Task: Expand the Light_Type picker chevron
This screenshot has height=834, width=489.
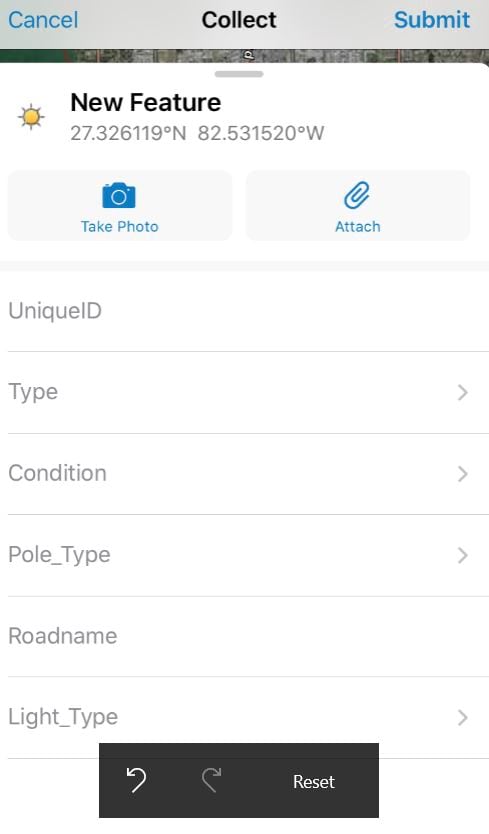Action: click(x=462, y=718)
